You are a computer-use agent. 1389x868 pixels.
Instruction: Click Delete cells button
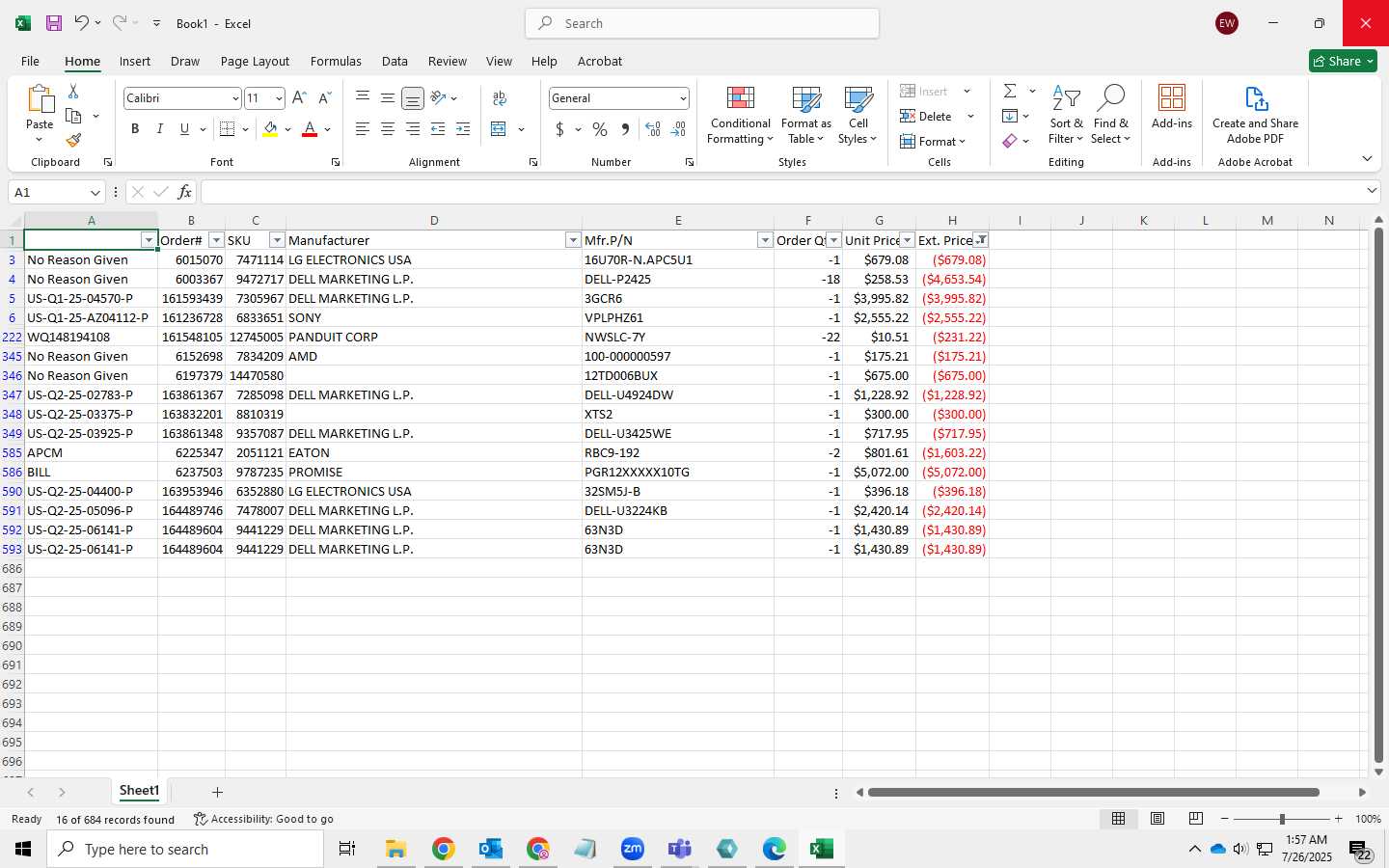click(926, 117)
